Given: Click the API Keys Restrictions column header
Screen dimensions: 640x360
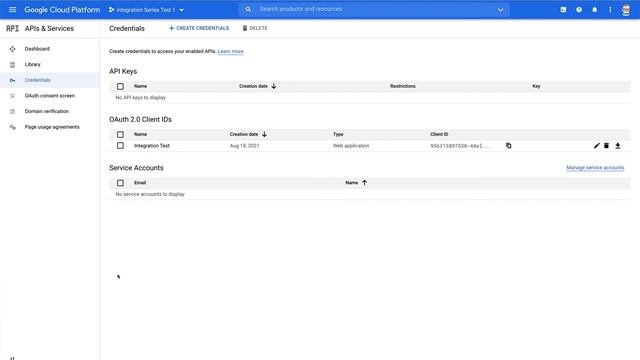Looking at the screenshot, I should 402,86.
